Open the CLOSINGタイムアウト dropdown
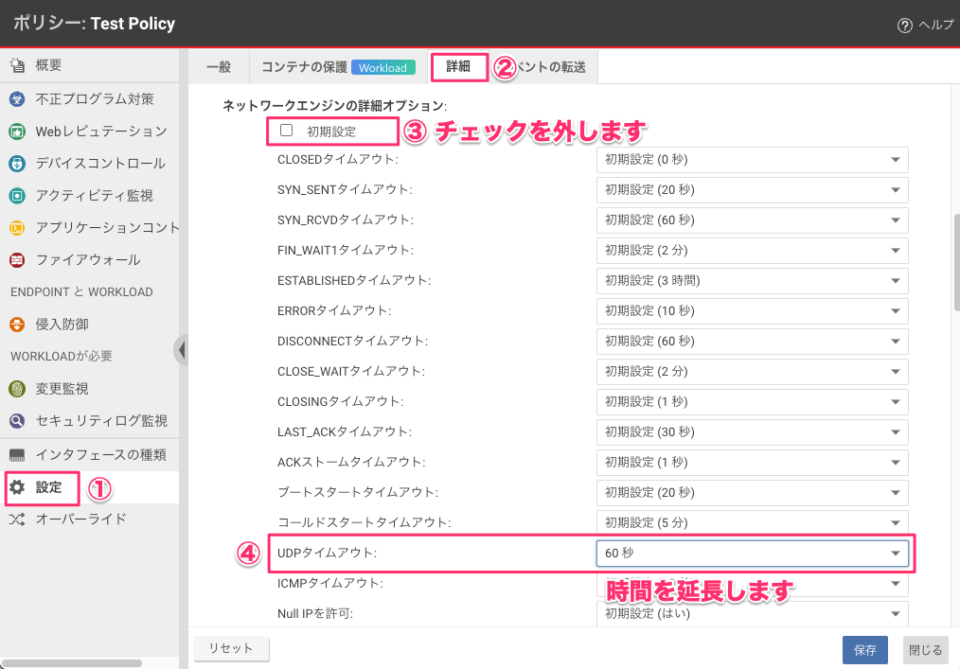The image size is (960, 669). click(752, 402)
